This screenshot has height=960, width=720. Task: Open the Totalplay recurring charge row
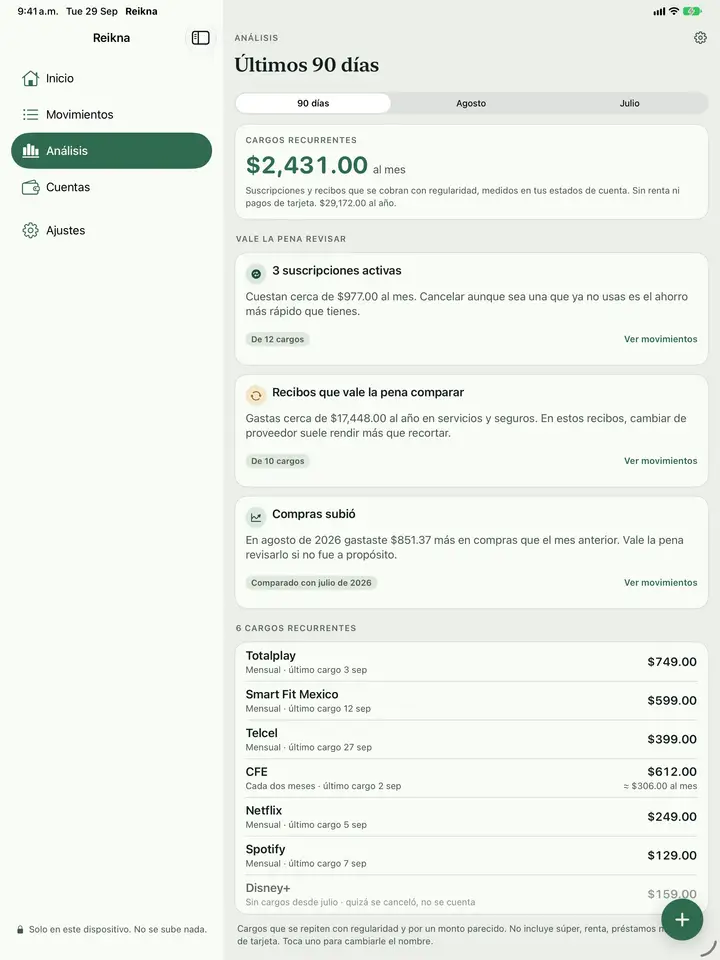[x=471, y=662]
